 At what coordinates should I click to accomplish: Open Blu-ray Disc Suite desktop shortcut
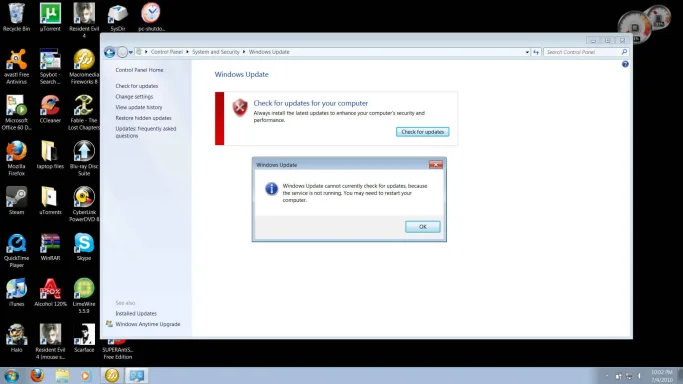(84, 158)
